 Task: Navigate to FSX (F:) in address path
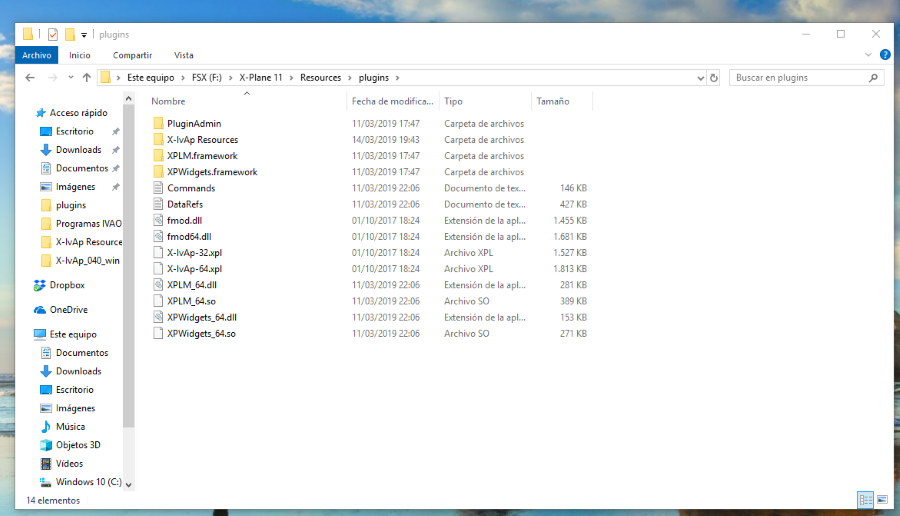tap(207, 77)
